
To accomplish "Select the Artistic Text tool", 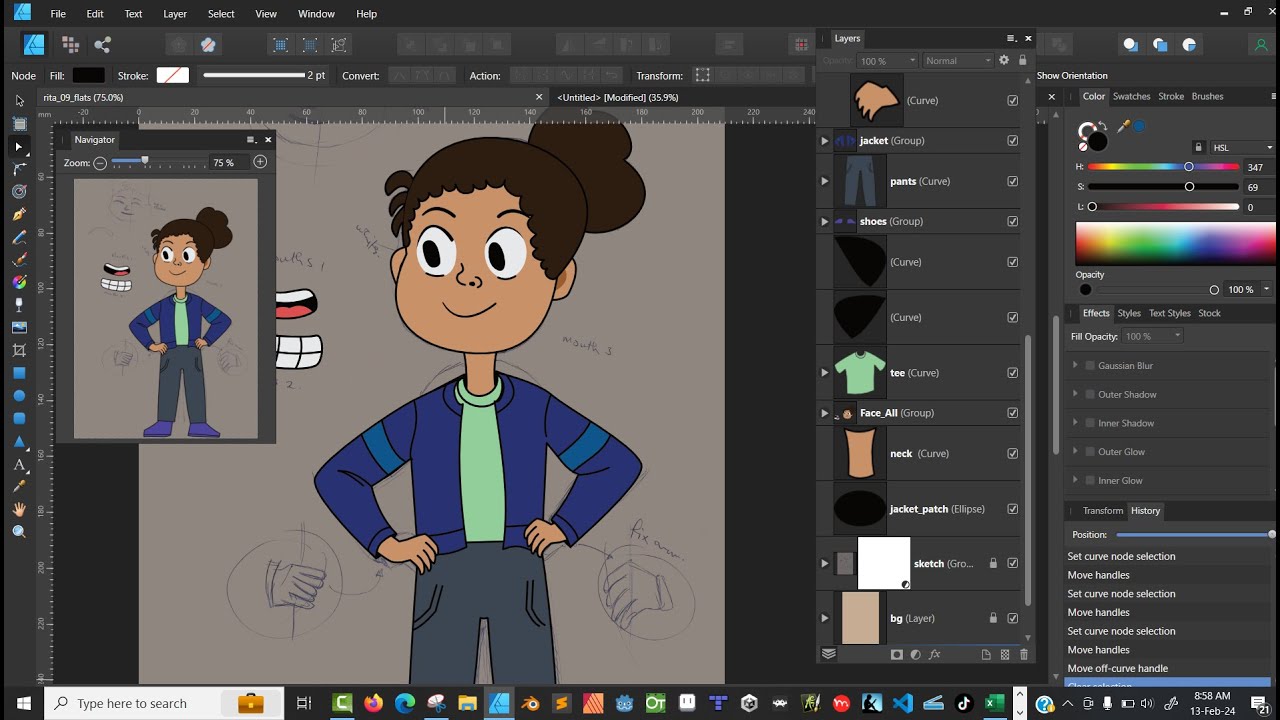I will point(19,464).
